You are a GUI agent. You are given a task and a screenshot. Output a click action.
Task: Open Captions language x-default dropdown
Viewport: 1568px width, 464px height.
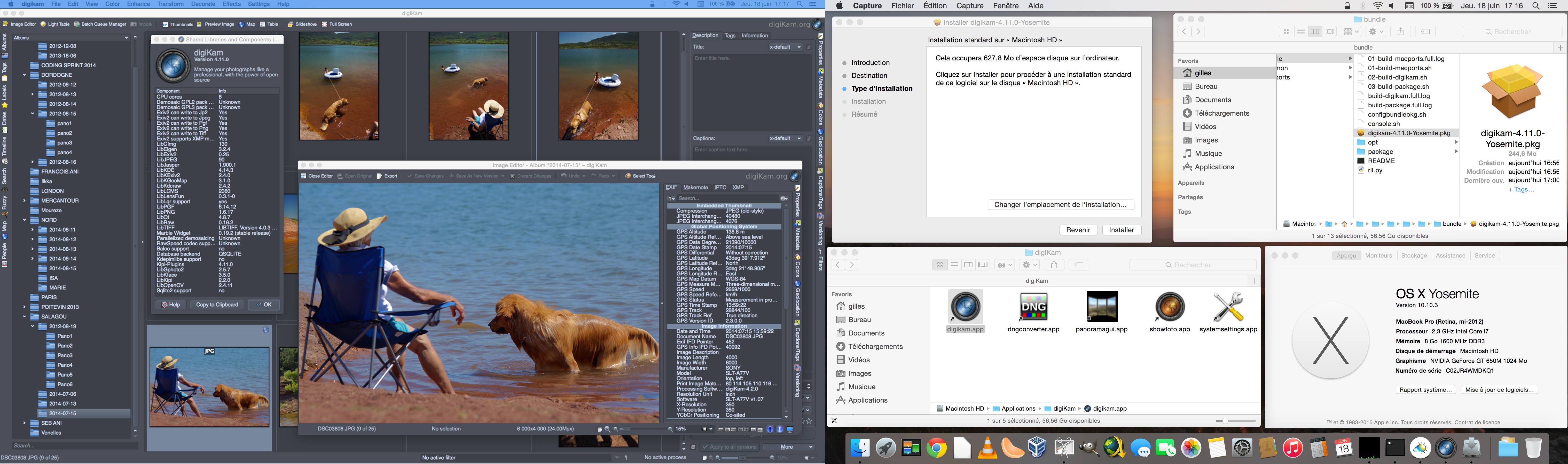pyautogui.click(x=785, y=138)
